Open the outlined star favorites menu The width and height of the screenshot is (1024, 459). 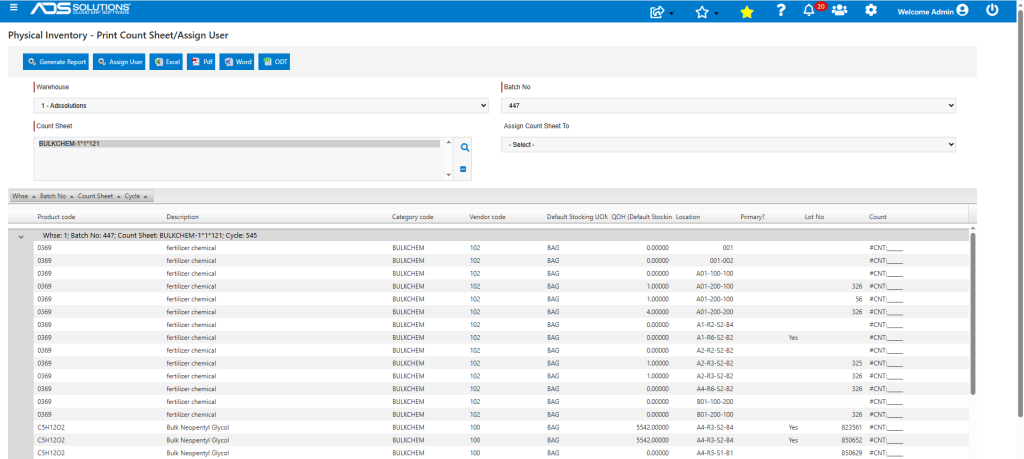click(705, 12)
